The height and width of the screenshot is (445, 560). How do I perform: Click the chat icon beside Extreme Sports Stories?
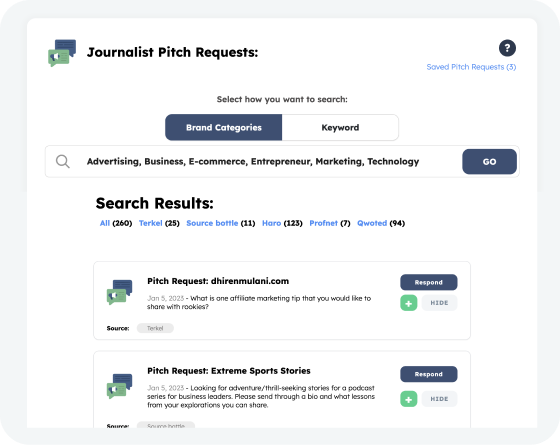click(x=119, y=386)
